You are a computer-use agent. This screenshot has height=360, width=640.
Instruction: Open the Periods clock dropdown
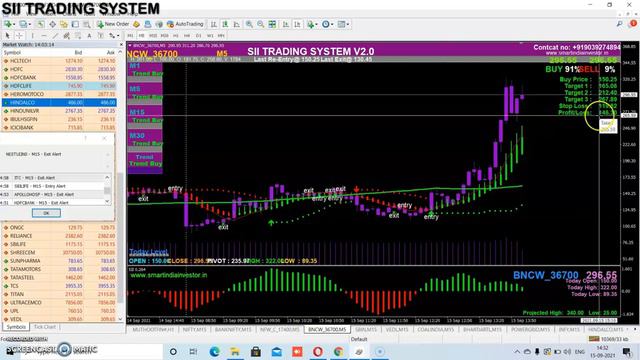[327, 24]
